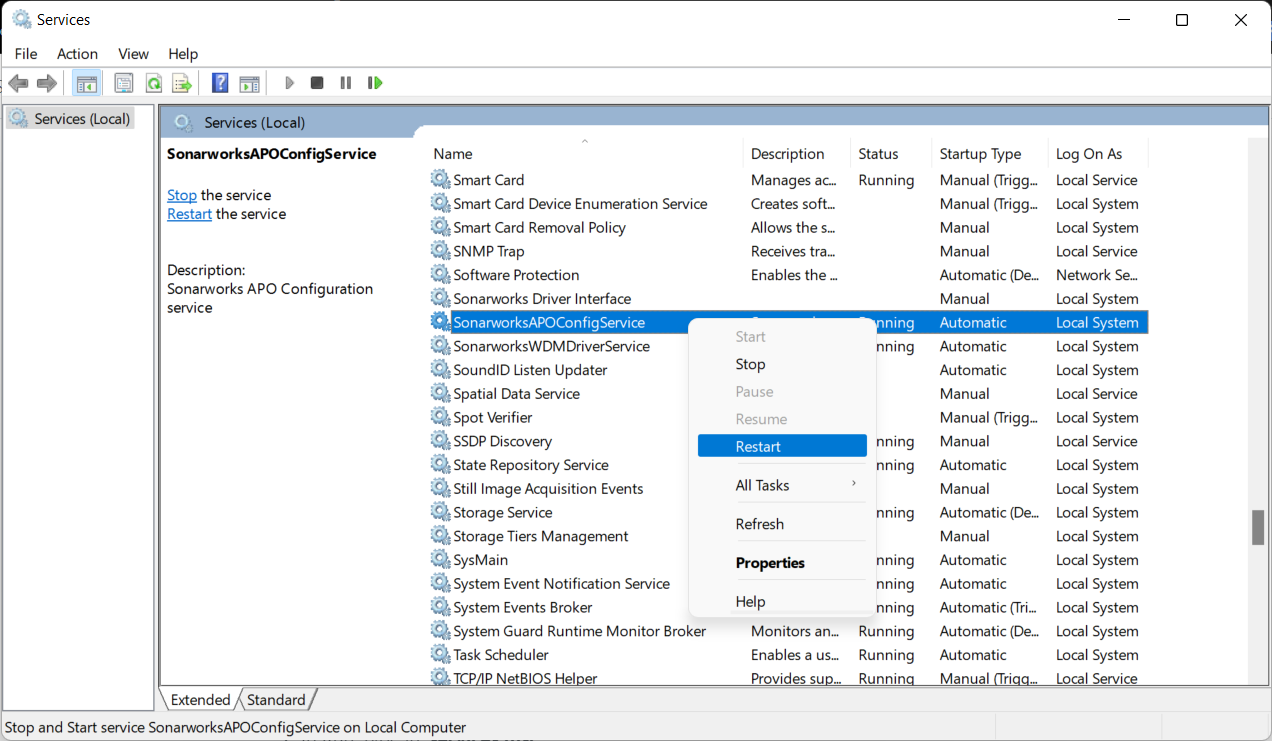The image size is (1272, 741).
Task: Click gear icon beside Smart Card
Action: [440, 180]
